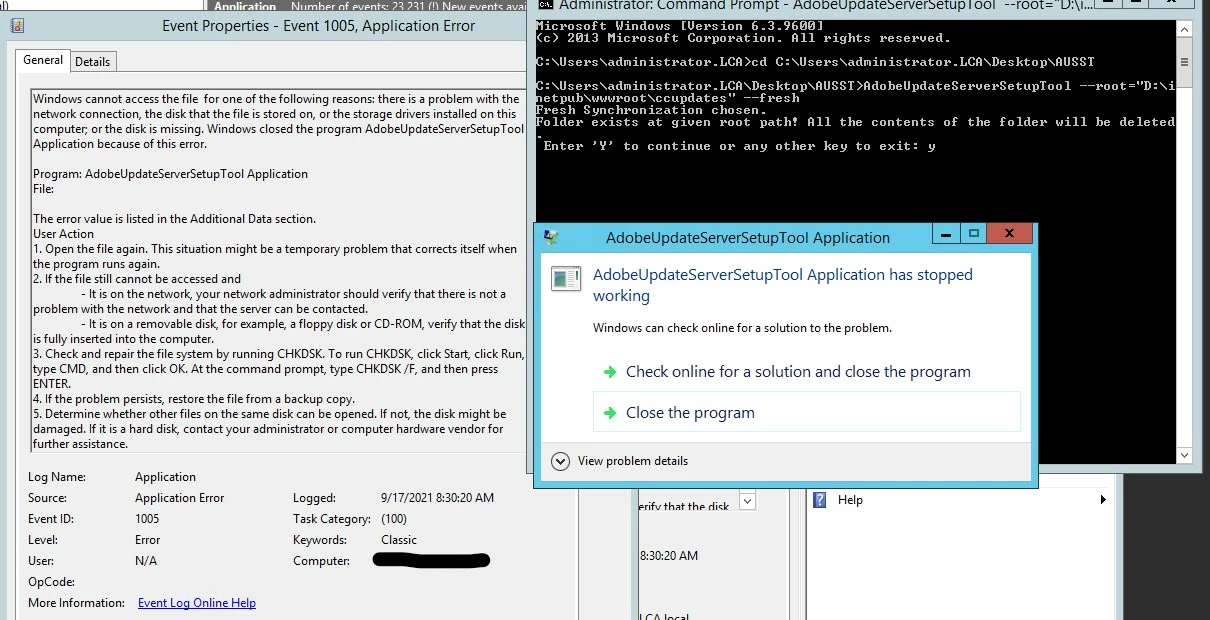Close the AdobeUpdateServerSetupTool error dialog
The height and width of the screenshot is (620, 1210).
1010,233
